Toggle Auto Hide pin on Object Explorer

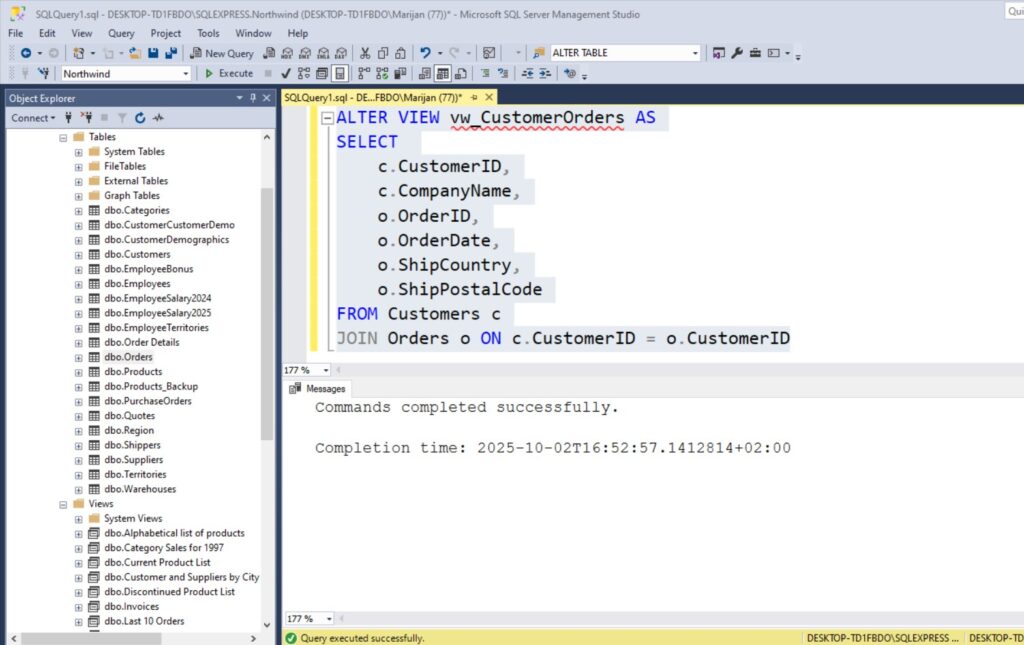[253, 98]
